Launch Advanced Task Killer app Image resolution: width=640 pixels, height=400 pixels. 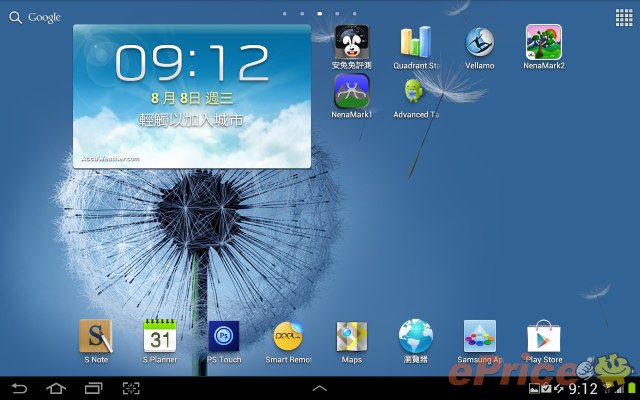(416, 91)
